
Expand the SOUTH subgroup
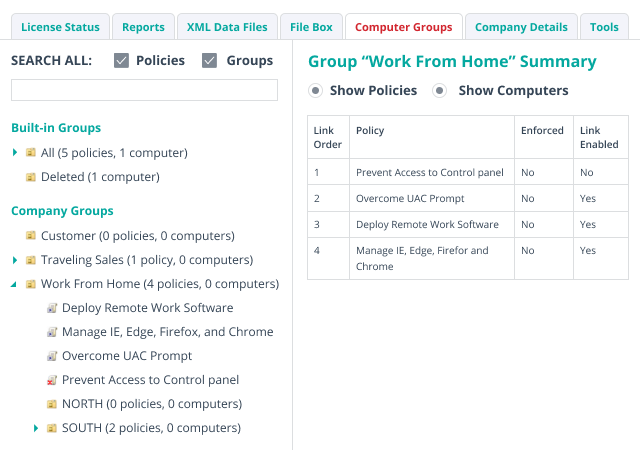tap(36, 428)
